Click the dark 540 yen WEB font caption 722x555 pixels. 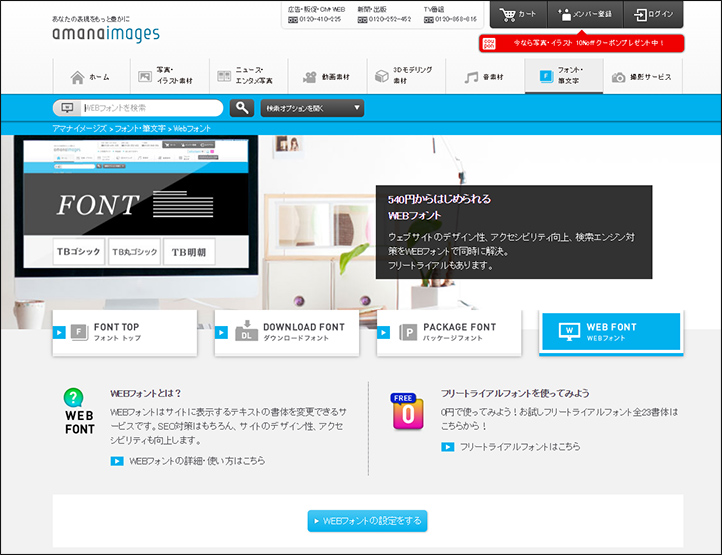514,232
